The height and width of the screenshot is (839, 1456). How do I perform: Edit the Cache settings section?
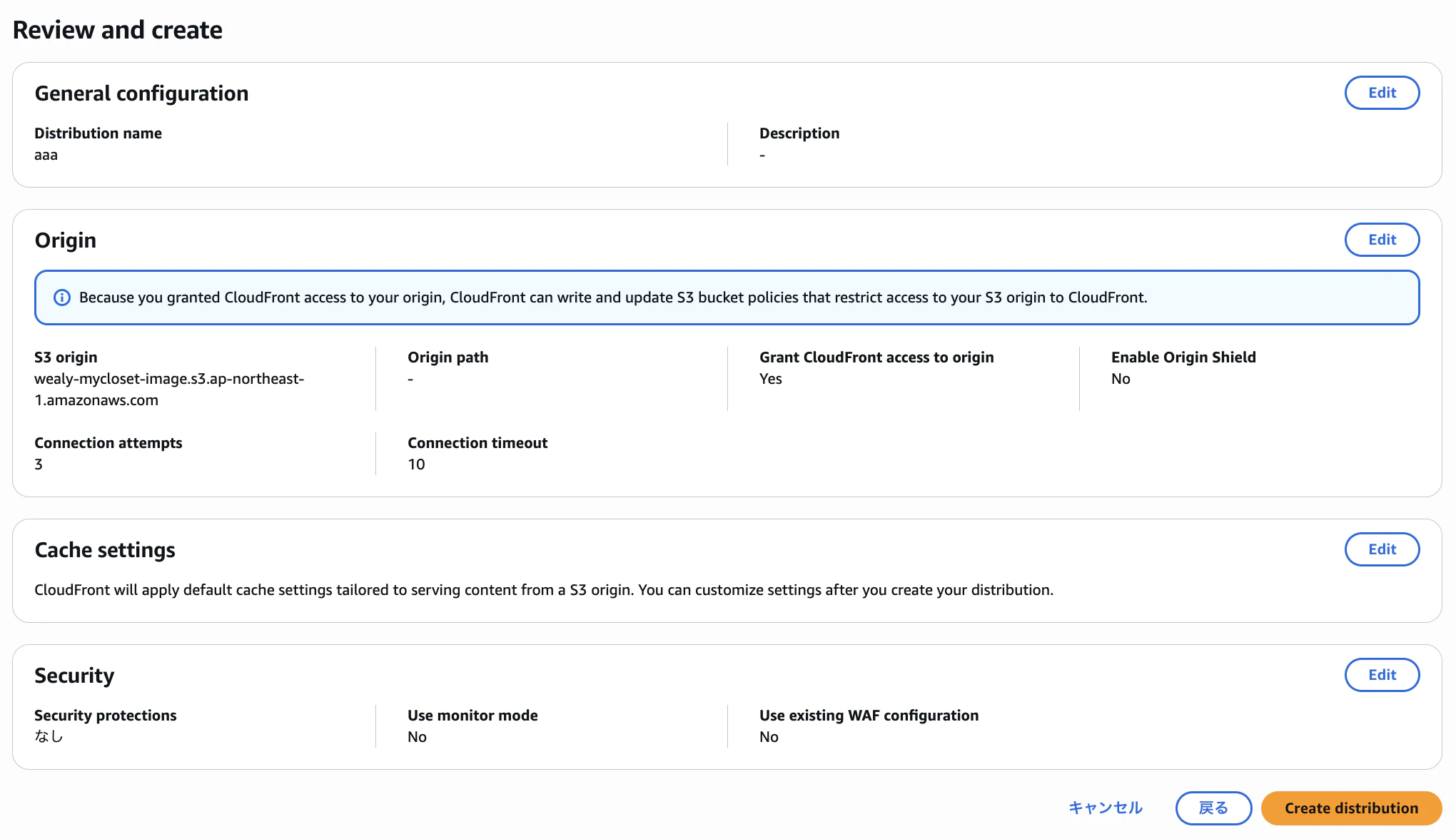[1382, 549]
